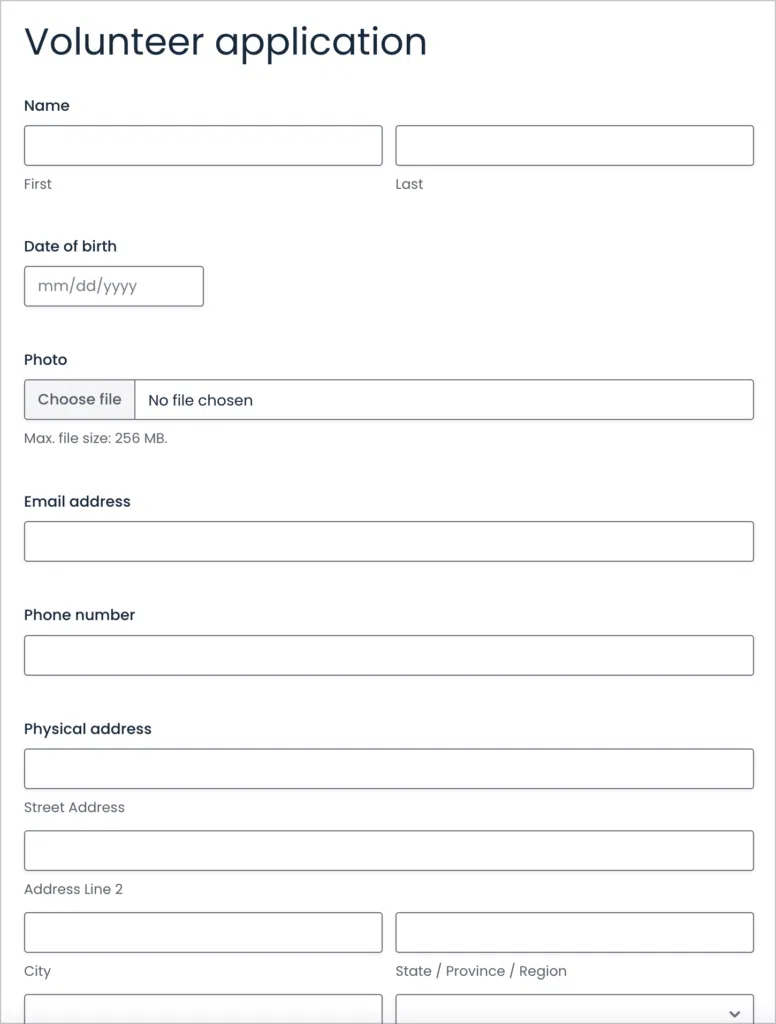This screenshot has width=776, height=1024.
Task: Click the Street Address input field
Action: (x=388, y=768)
